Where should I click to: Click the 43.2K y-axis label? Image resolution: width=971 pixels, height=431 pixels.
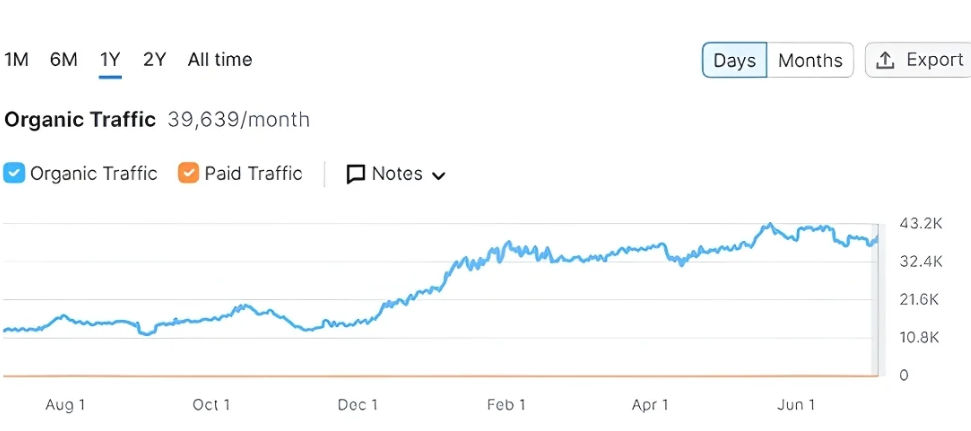point(920,223)
